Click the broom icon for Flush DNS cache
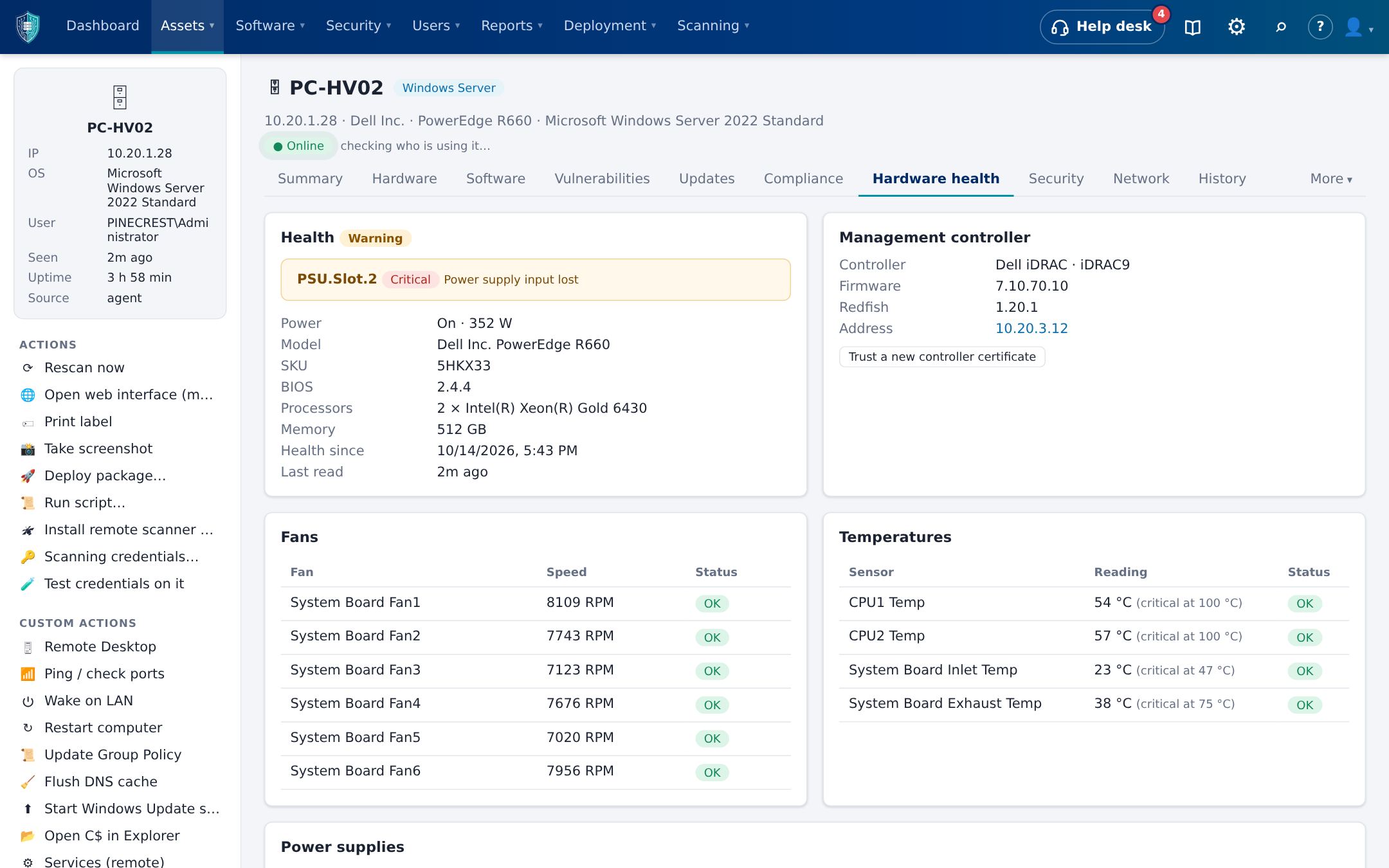 click(28, 782)
